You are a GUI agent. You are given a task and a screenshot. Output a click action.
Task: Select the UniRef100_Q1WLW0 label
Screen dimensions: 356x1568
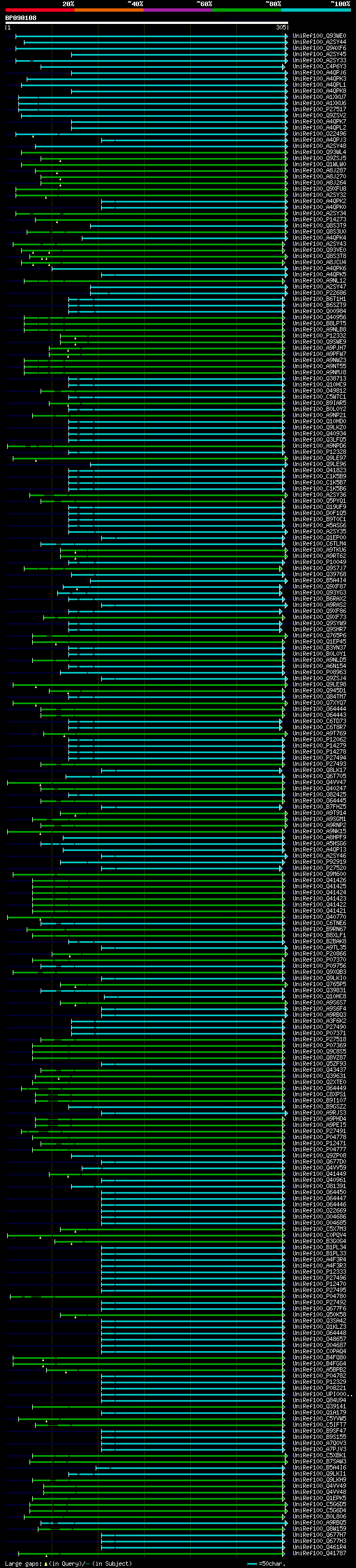(x=319, y=164)
